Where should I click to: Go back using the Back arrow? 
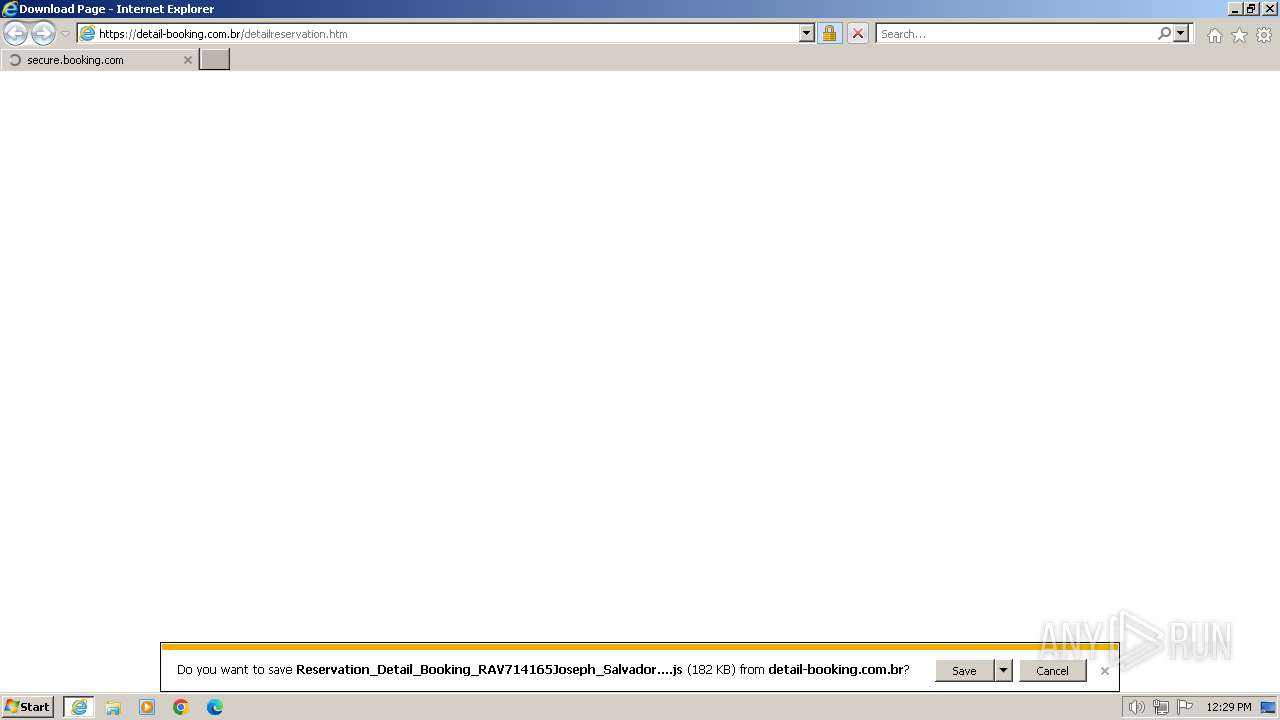click(x=15, y=34)
